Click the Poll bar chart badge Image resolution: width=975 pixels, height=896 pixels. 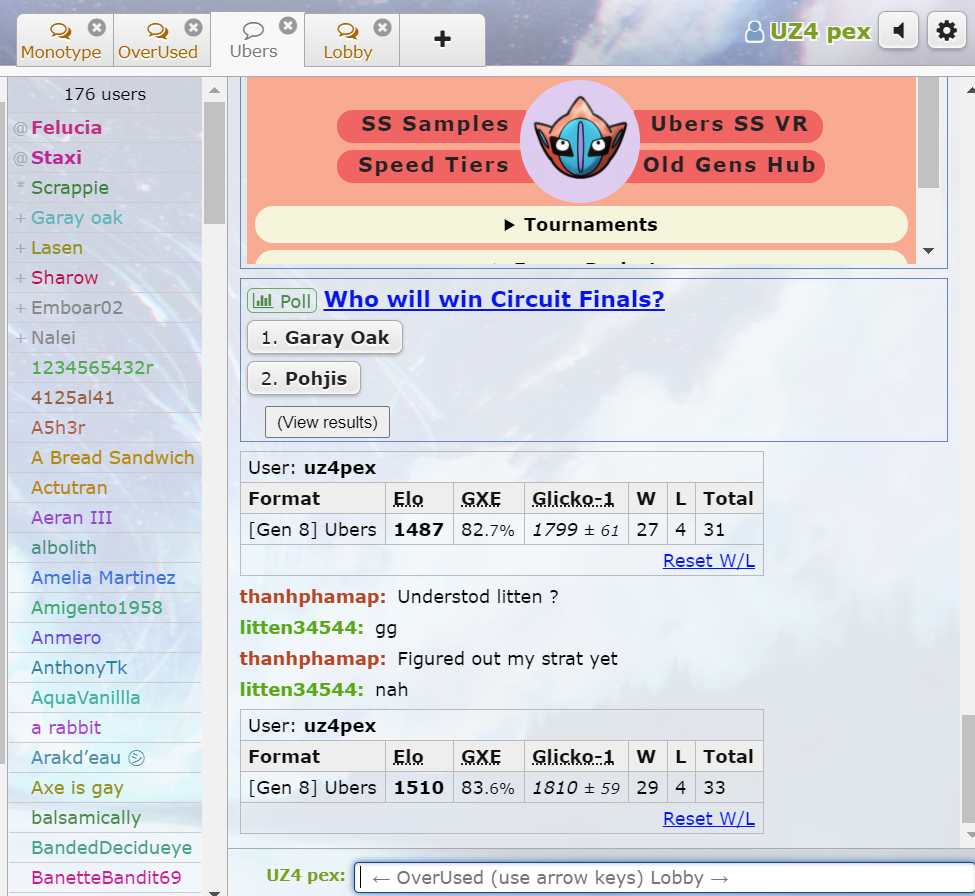coord(281,301)
